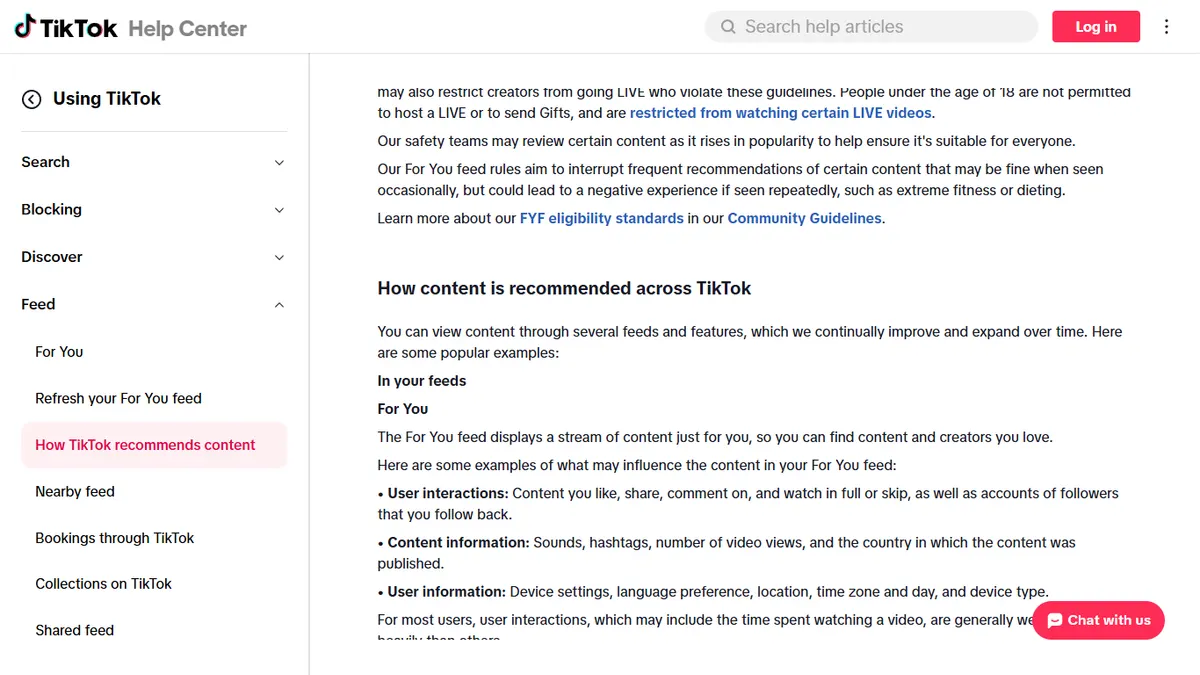Expand the Blocking section chevron
The height and width of the screenshot is (675, 1200).
pyautogui.click(x=279, y=210)
